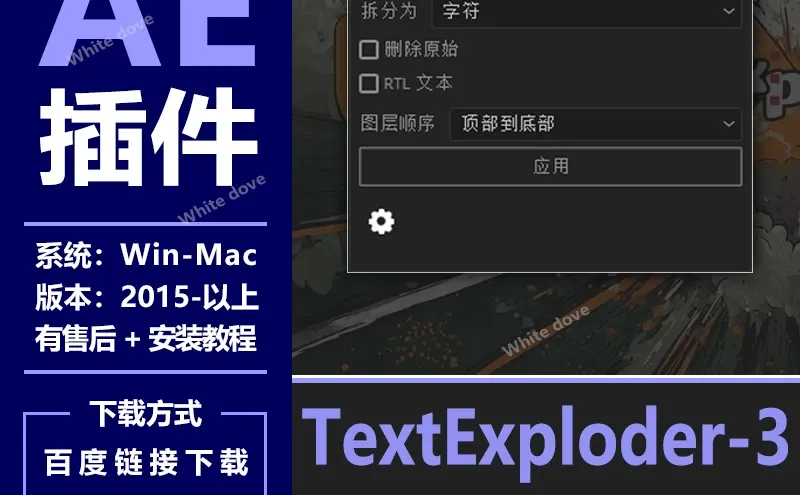Viewport: 800px width, 495px height.
Task: Open the 拆分为 字符 dropdown
Action: [587, 12]
